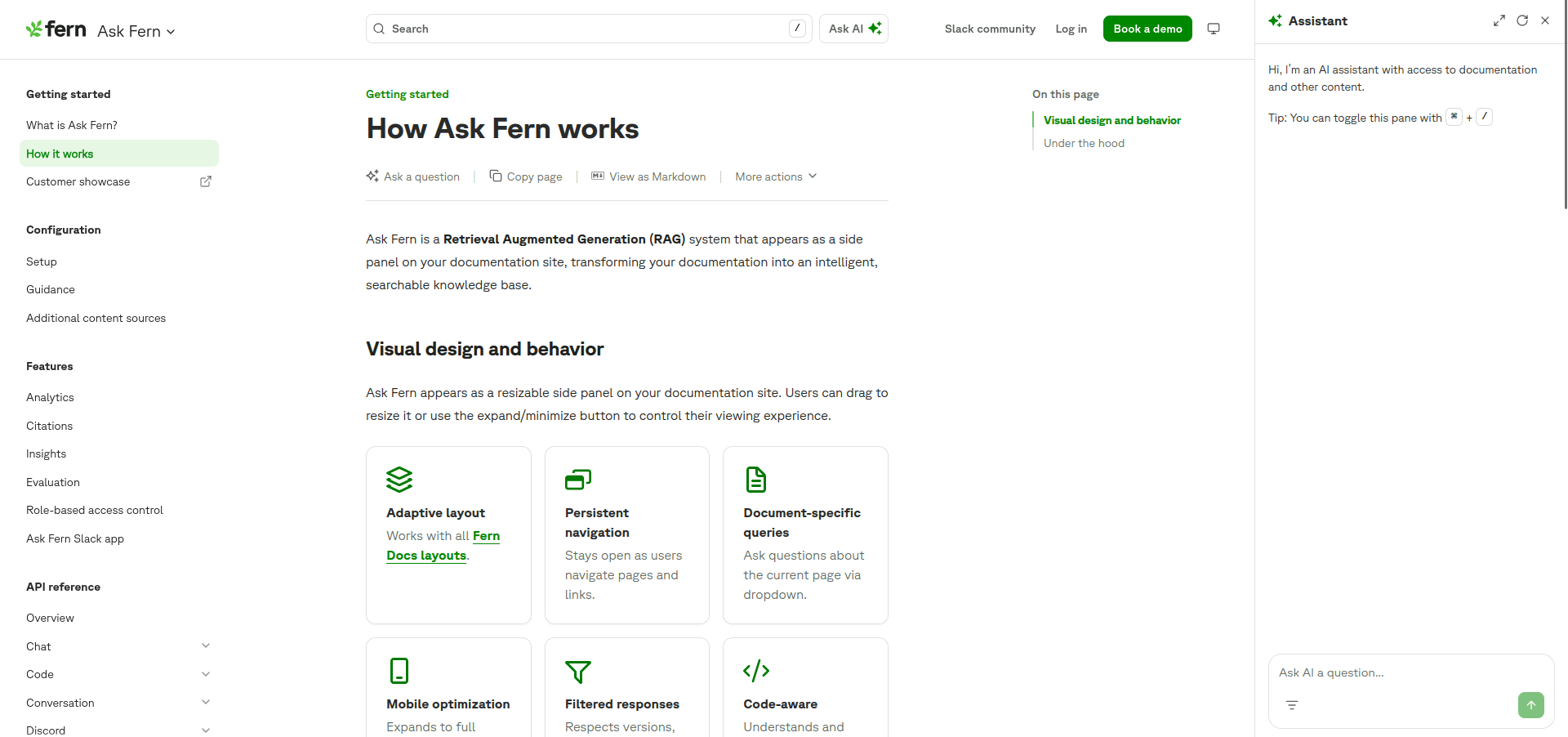Expand the Discord section chevron
Screen dimensions: 1568x737
pyautogui.click(x=206, y=730)
